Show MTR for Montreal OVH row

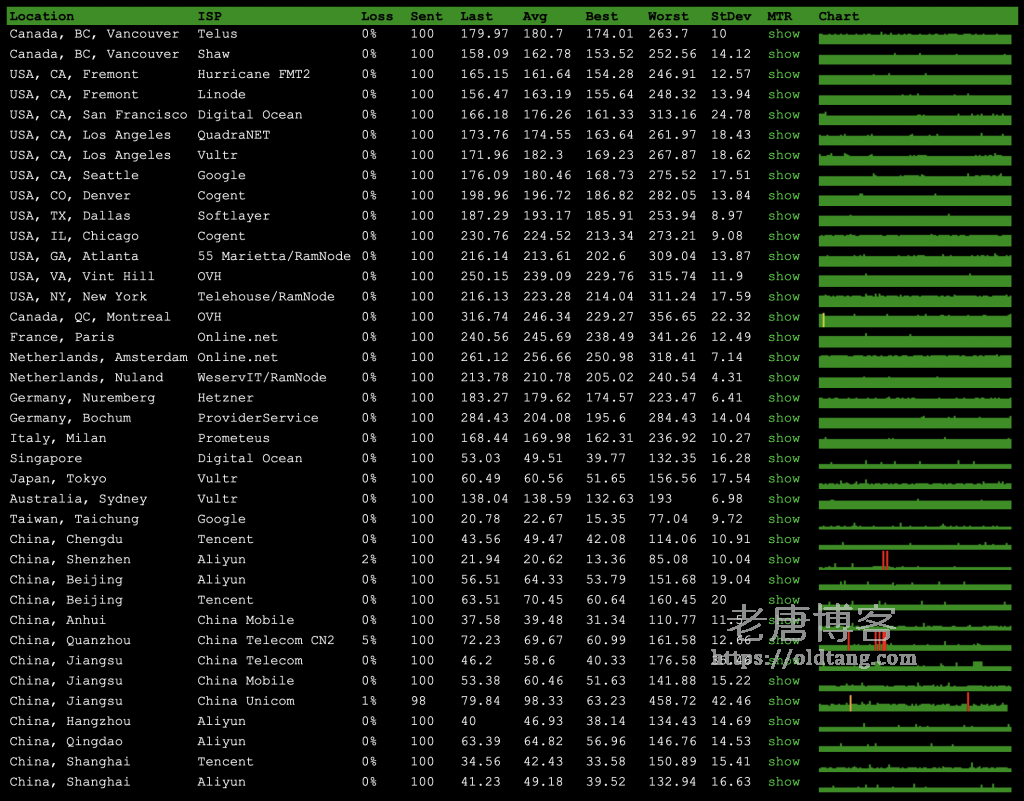[783, 317]
